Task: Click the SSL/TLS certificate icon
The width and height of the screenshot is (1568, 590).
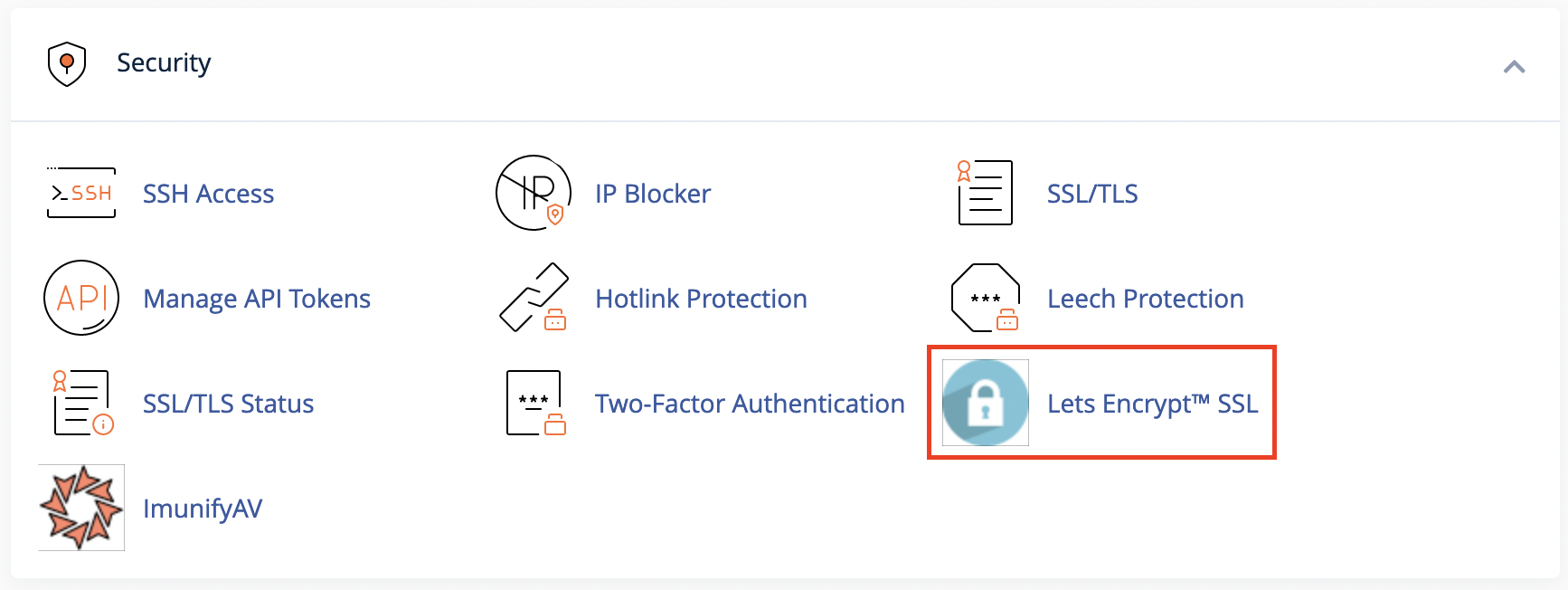Action: (x=985, y=193)
